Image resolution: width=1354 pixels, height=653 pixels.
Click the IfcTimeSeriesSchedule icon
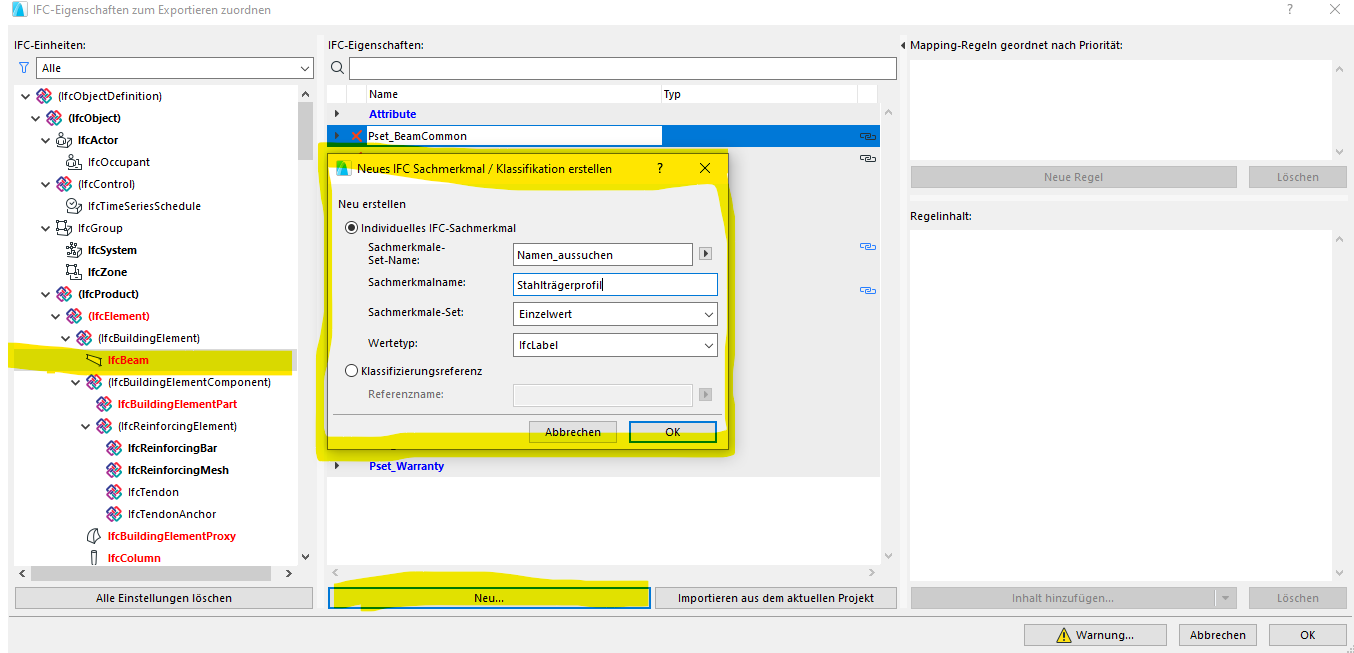pos(74,206)
